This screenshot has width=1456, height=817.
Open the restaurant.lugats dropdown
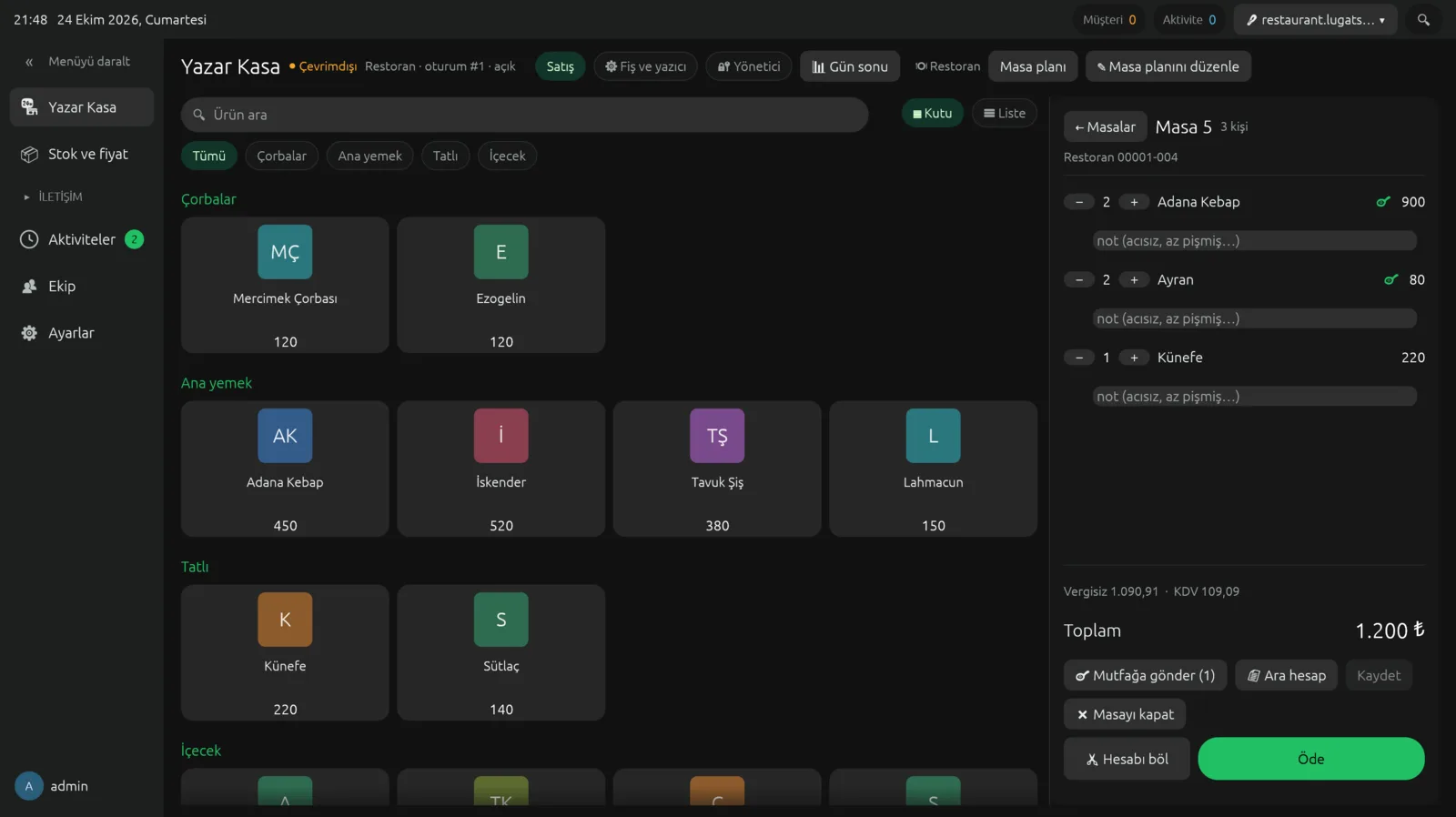pos(1315,20)
